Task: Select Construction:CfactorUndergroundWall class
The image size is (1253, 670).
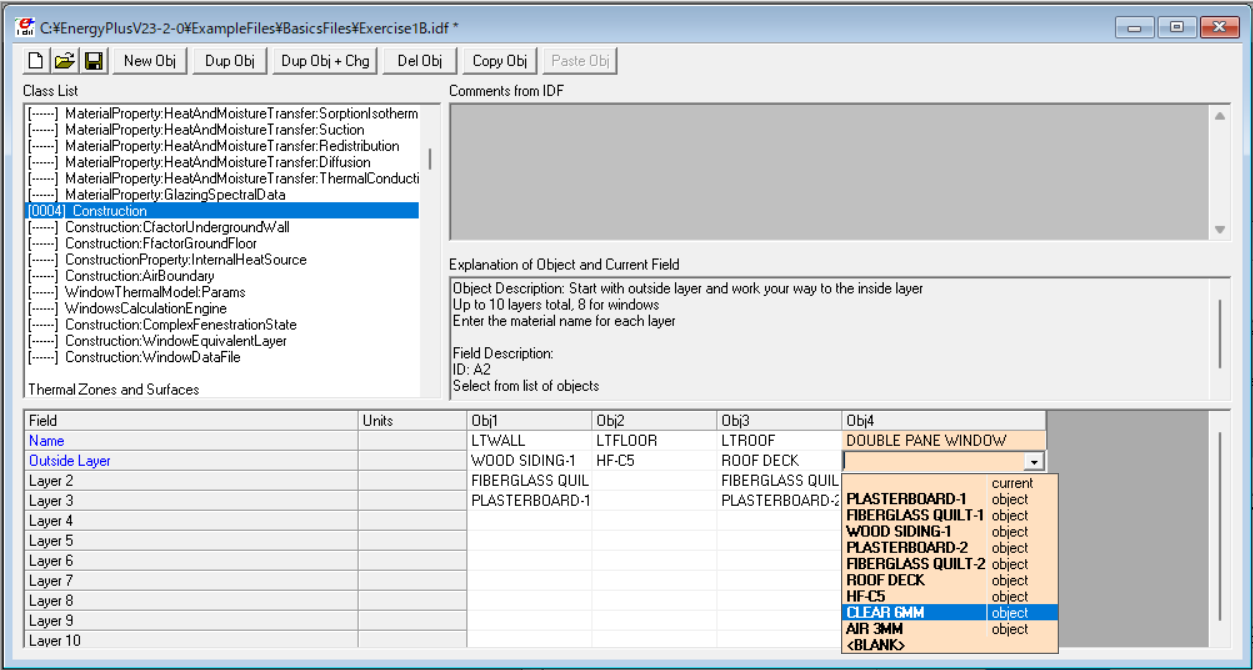Action: coord(222,227)
